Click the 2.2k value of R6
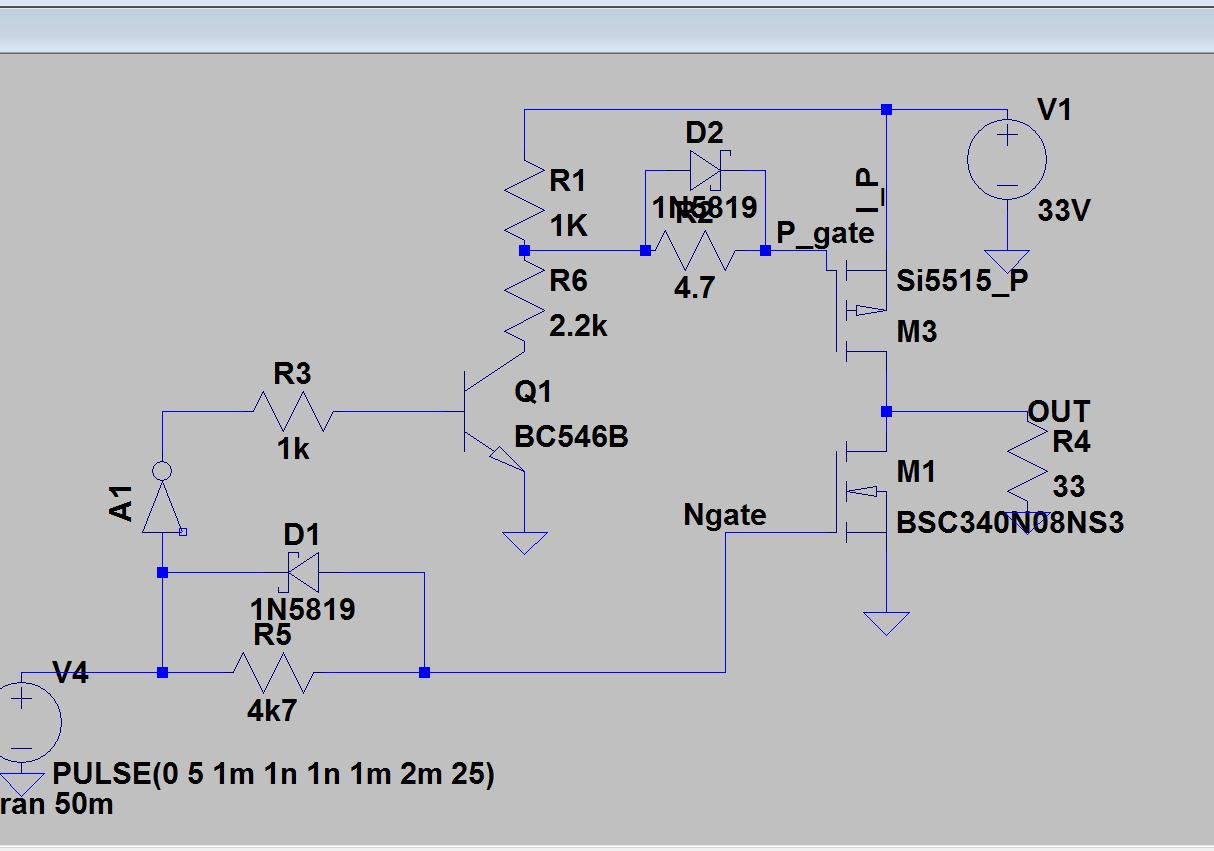1214x851 pixels. pos(578,327)
